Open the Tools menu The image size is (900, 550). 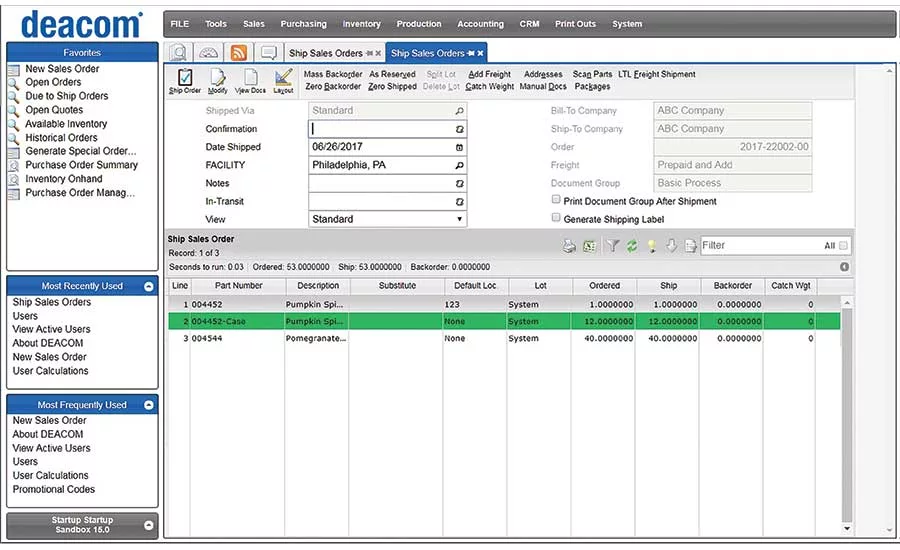[216, 24]
